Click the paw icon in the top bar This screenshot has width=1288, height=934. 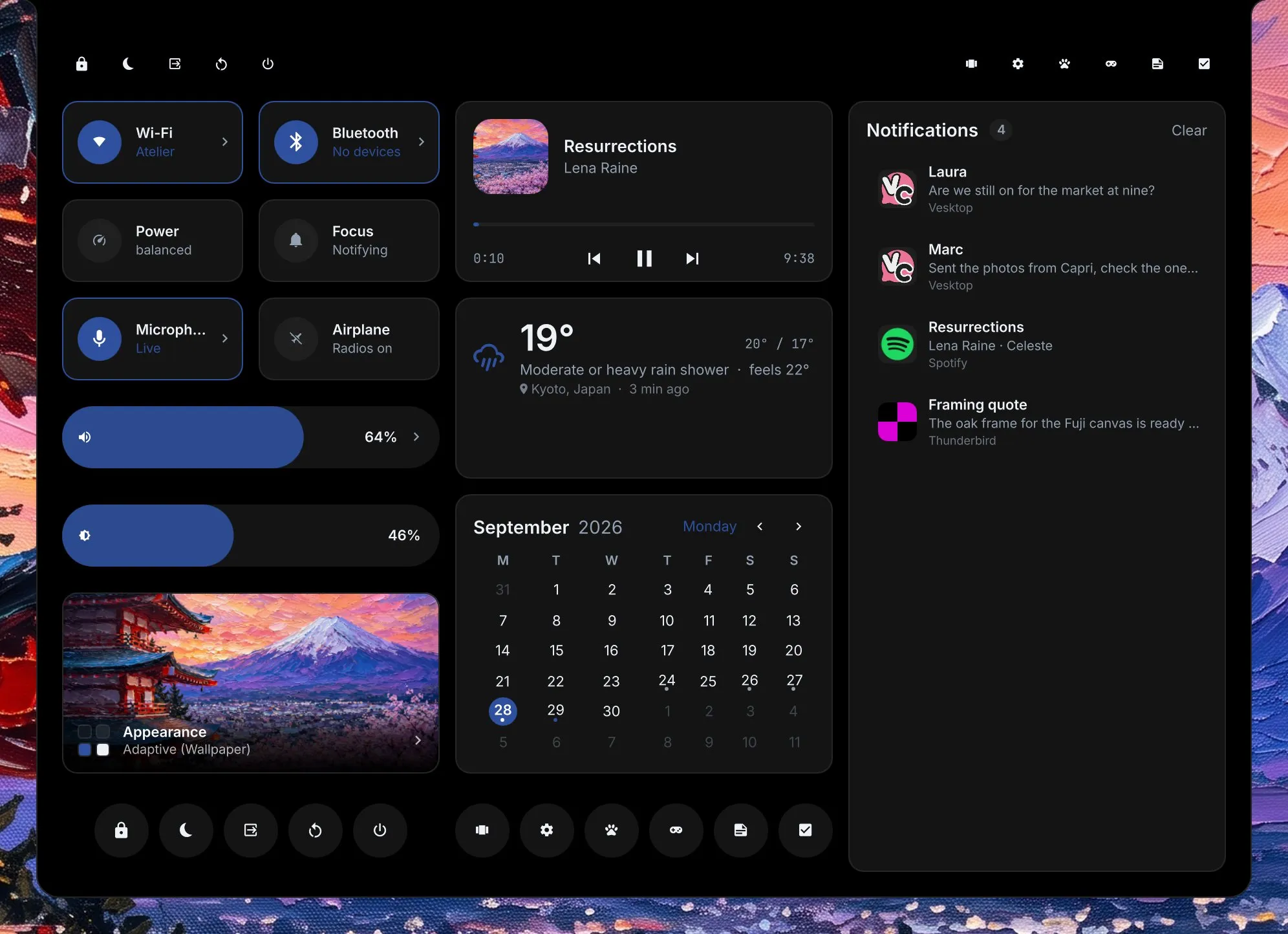point(1064,64)
